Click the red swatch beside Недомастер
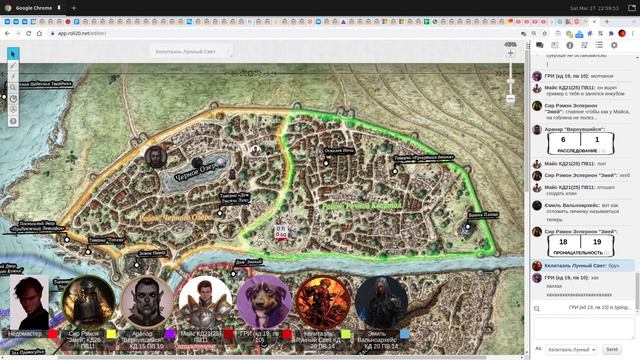 coord(53,334)
